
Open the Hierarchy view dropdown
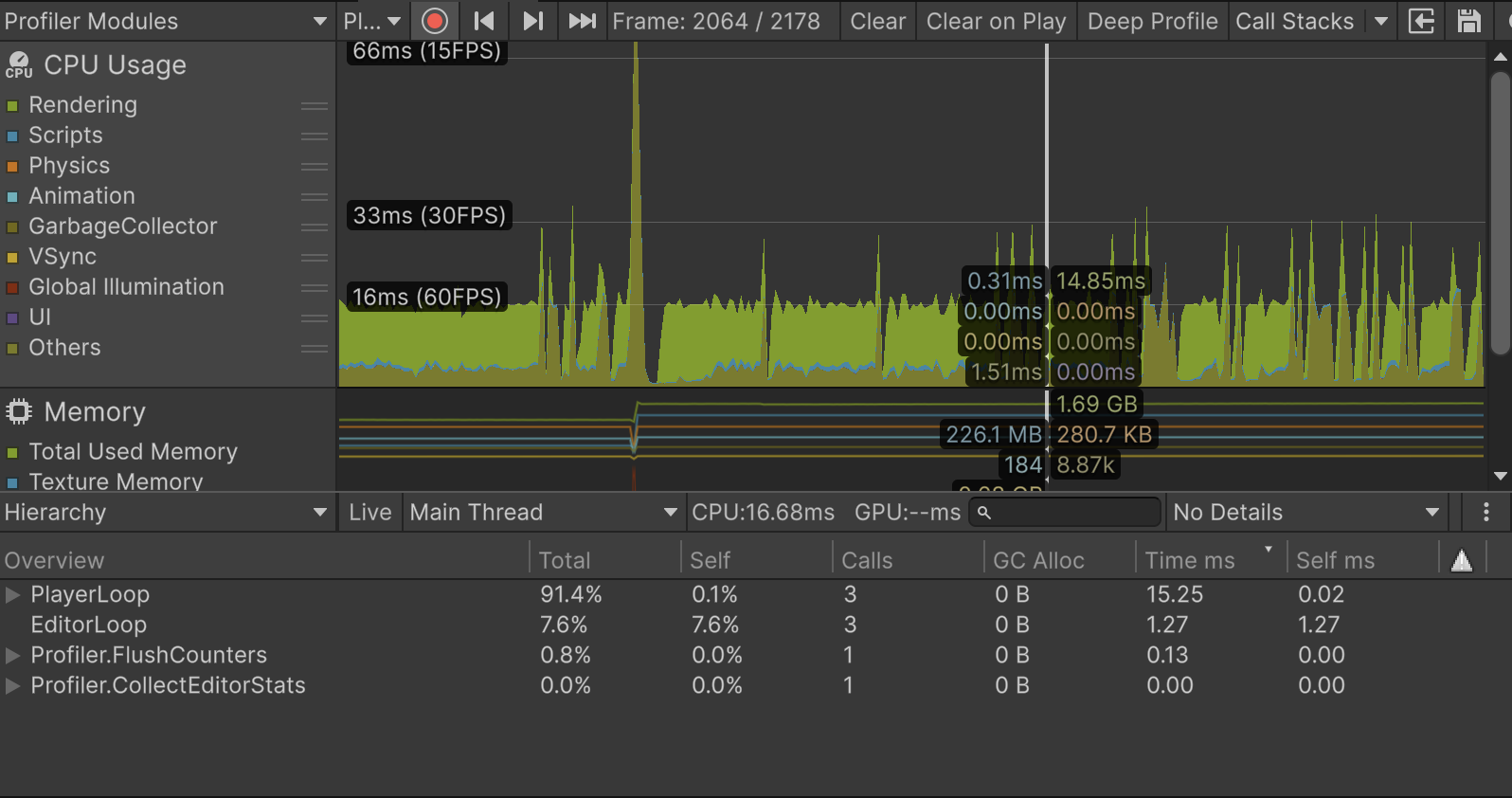pos(167,513)
